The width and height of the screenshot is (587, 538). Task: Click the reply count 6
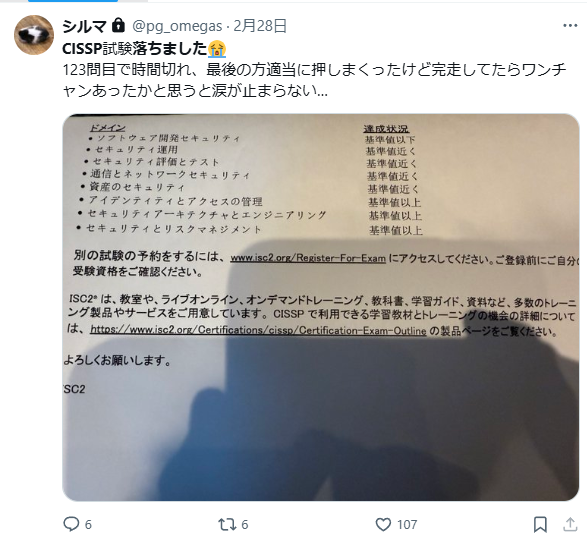coord(88,525)
